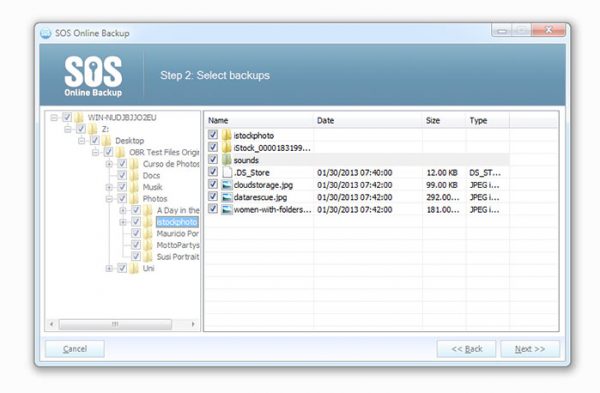Select the Mauricio Por tree item
The width and height of the screenshot is (600, 393).
pyautogui.click(x=178, y=233)
